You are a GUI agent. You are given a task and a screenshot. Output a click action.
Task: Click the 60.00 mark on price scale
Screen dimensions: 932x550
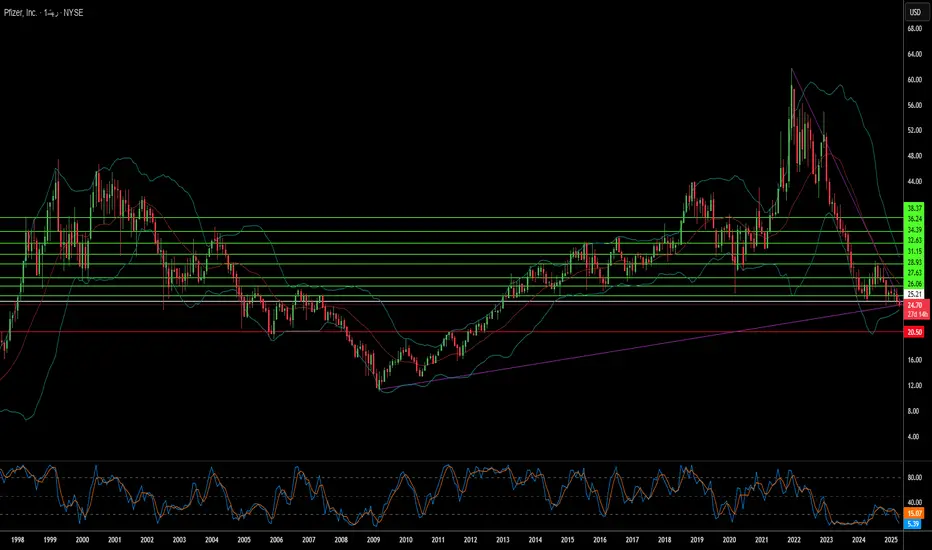coord(913,79)
